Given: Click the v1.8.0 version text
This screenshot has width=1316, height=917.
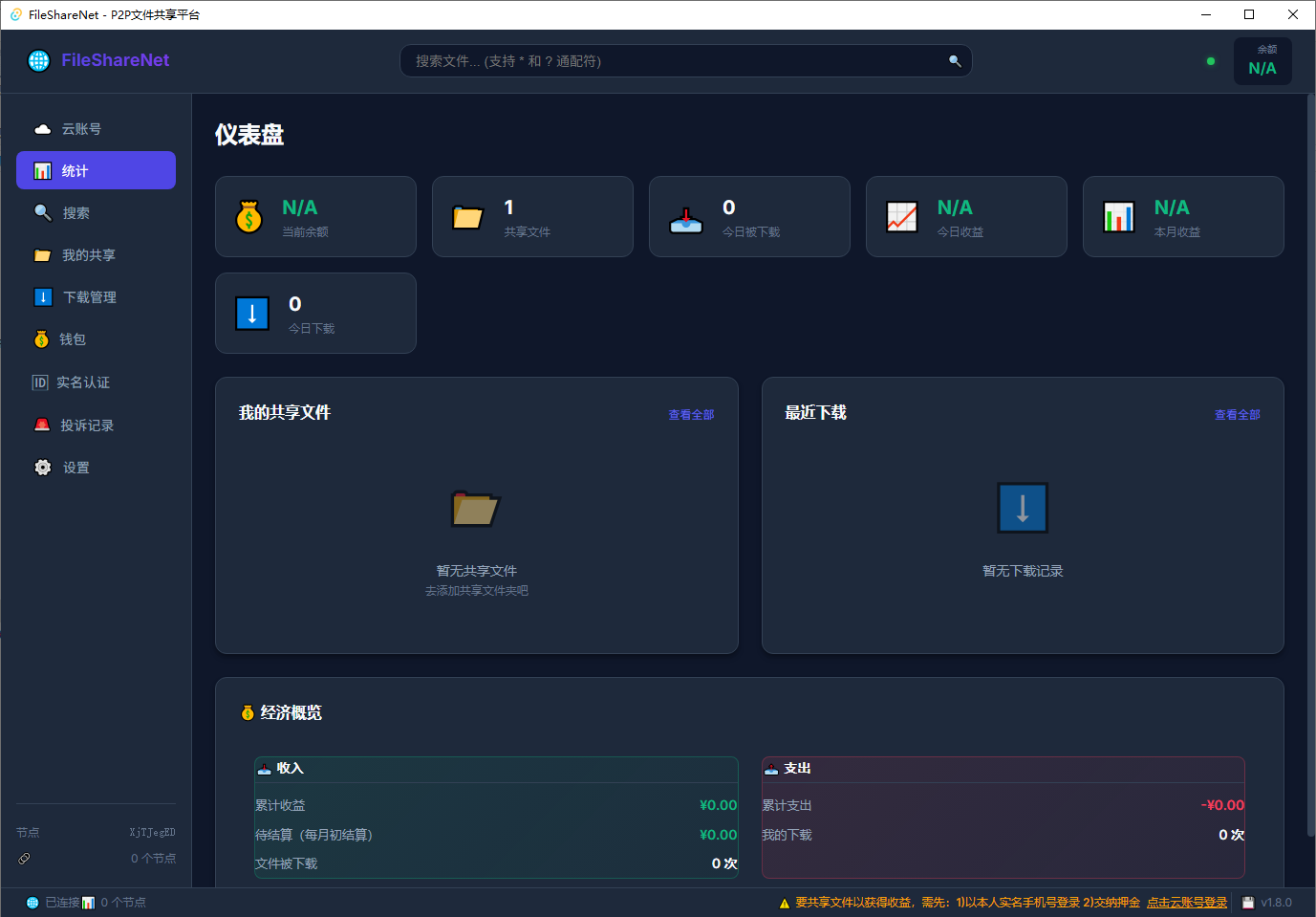Looking at the screenshot, I should pos(1276,903).
